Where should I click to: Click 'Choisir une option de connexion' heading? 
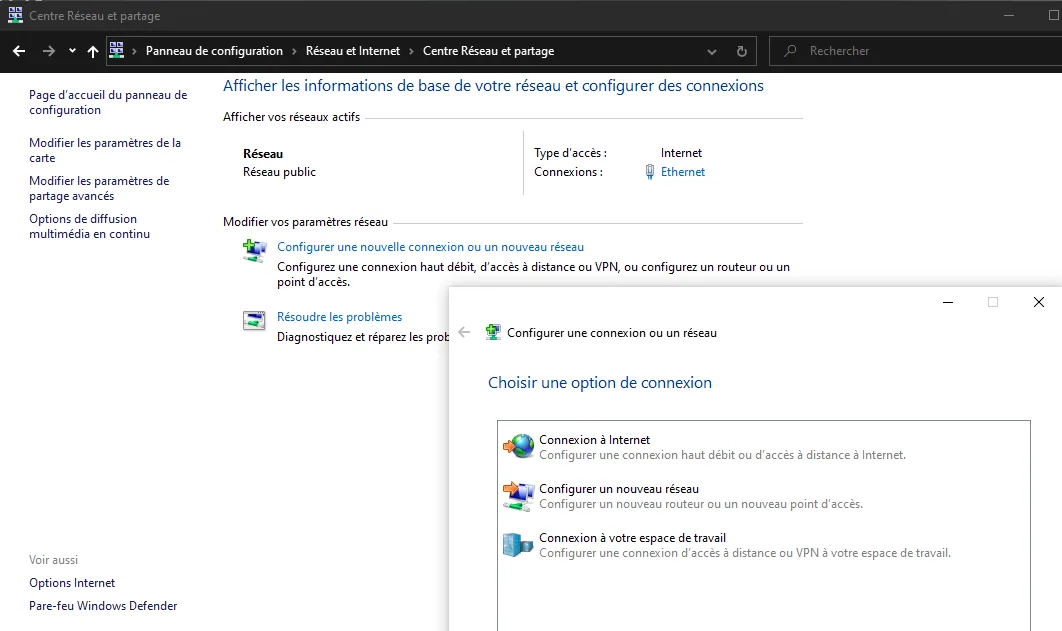(599, 383)
